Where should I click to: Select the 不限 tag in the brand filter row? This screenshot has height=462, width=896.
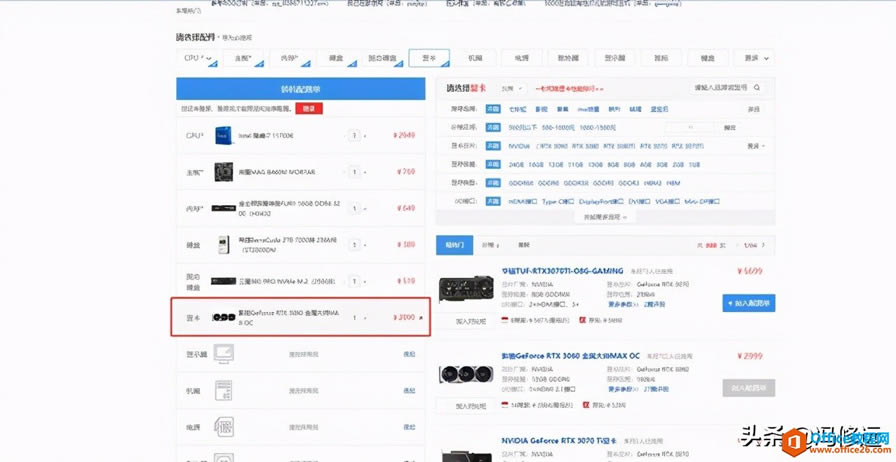coord(493,109)
